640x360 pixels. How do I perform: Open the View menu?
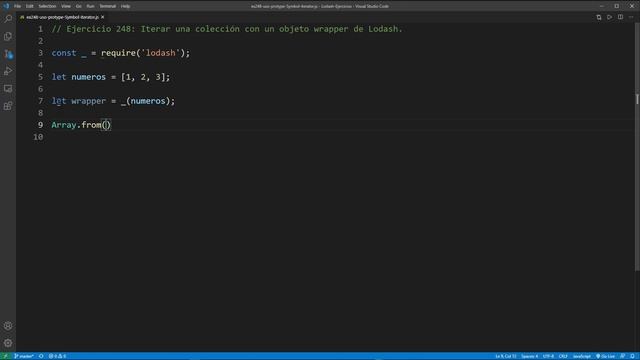66,6
